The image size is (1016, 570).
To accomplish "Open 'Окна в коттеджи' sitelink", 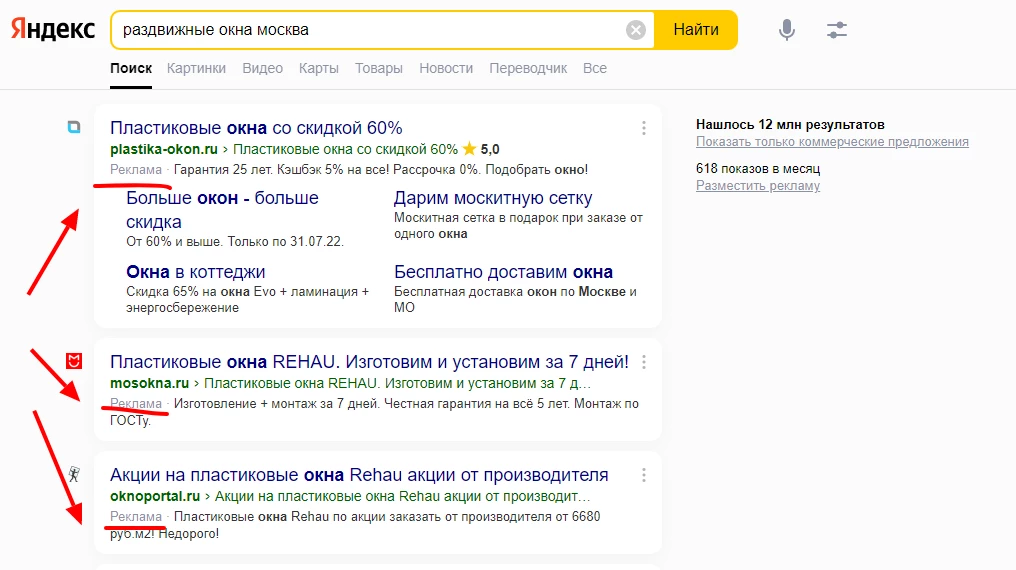I will click(196, 271).
